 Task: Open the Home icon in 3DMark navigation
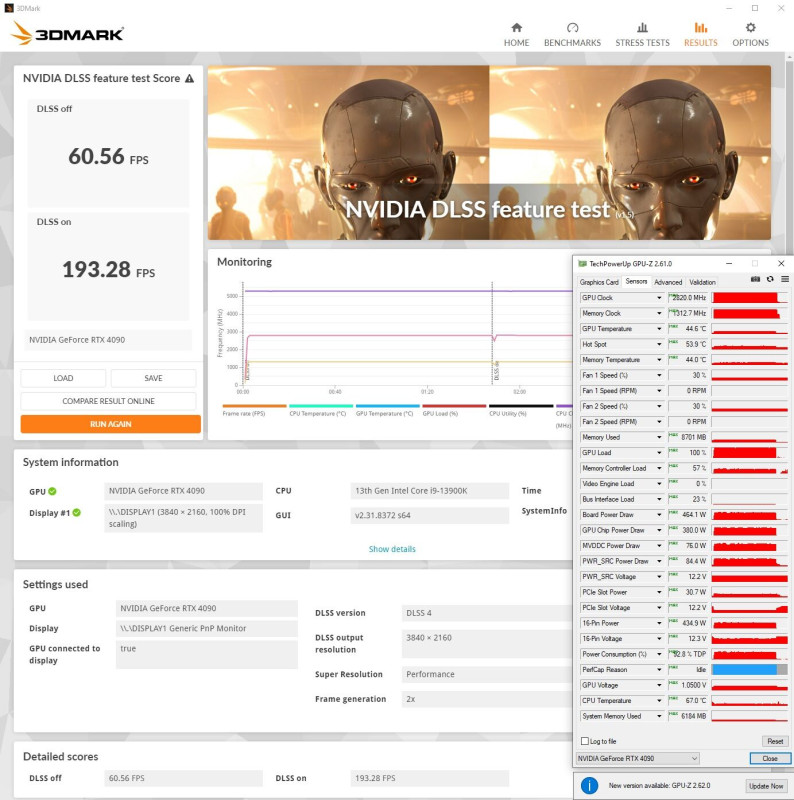pos(516,28)
